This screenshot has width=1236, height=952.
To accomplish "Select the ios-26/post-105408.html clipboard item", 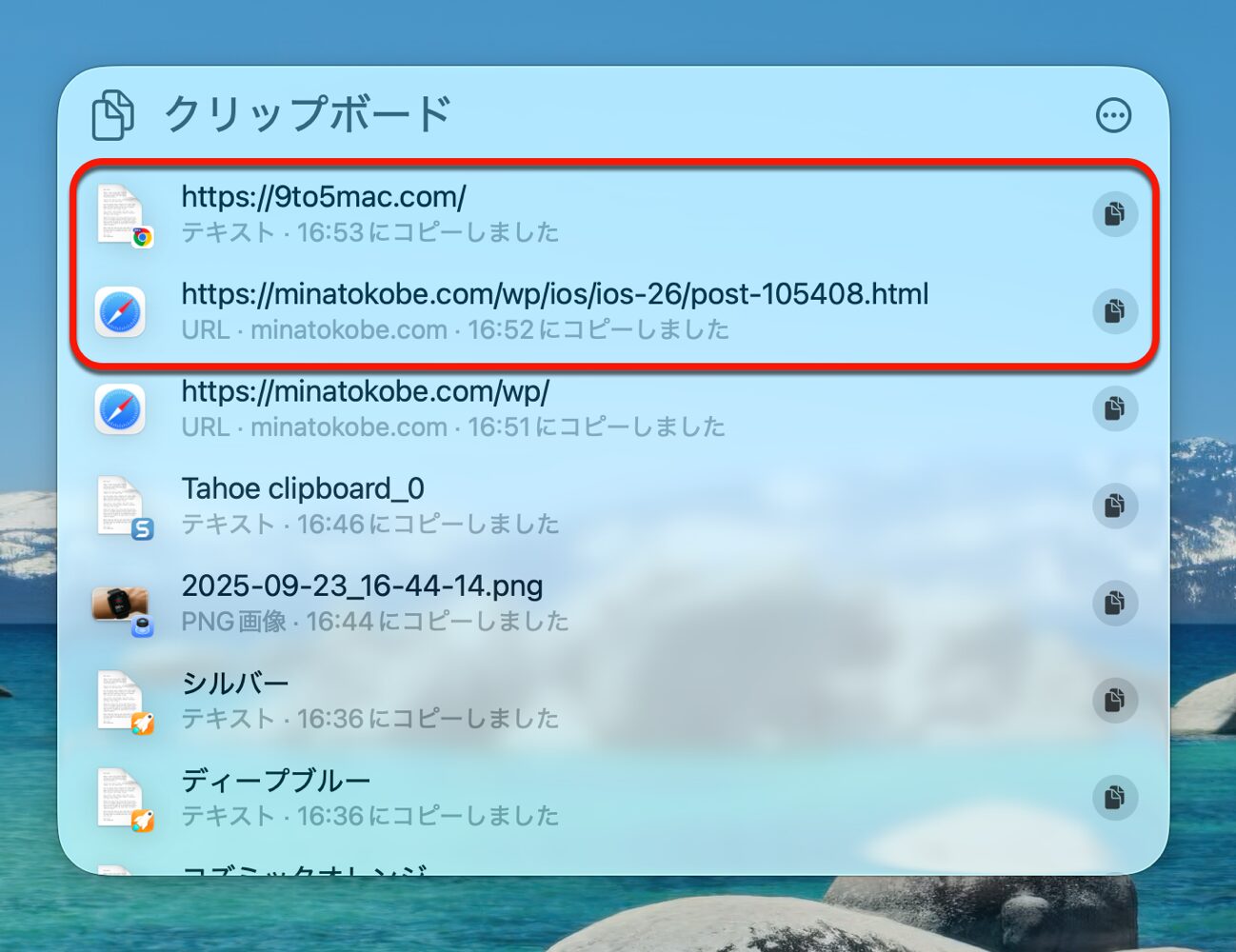I will click(554, 294).
